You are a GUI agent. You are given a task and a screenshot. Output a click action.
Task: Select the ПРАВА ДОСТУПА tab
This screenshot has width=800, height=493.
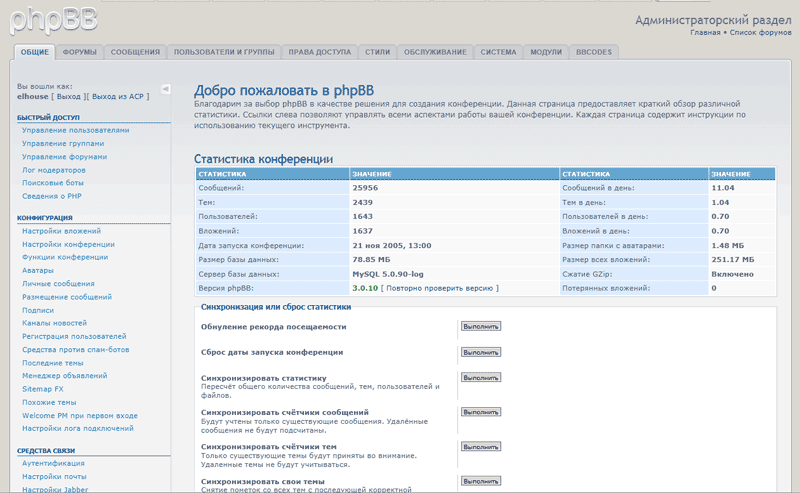[320, 52]
